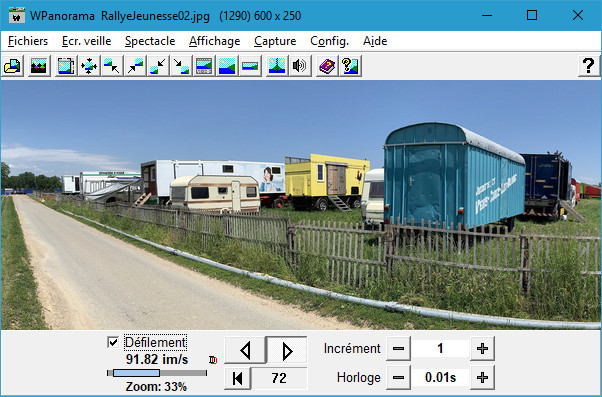
Task: Click the picture icon with arrow pointing to bottom-left
Action: pyautogui.click(x=158, y=66)
